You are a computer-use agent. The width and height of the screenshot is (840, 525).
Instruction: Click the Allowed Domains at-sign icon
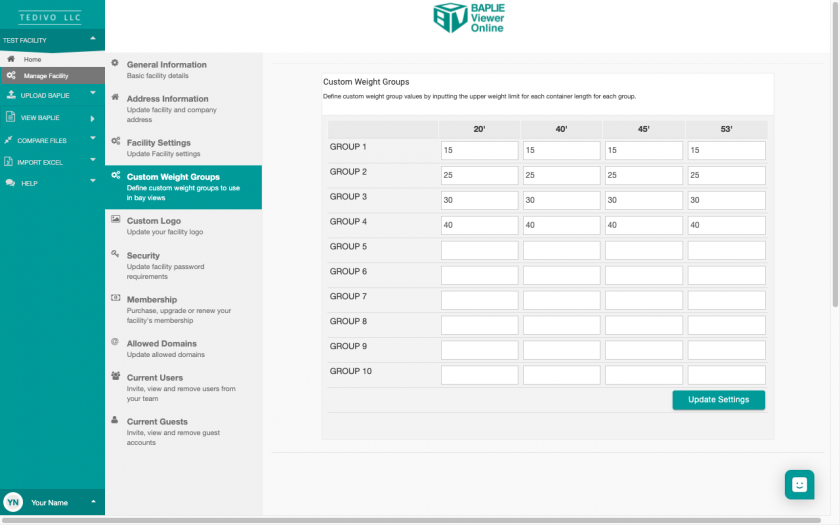pos(115,342)
